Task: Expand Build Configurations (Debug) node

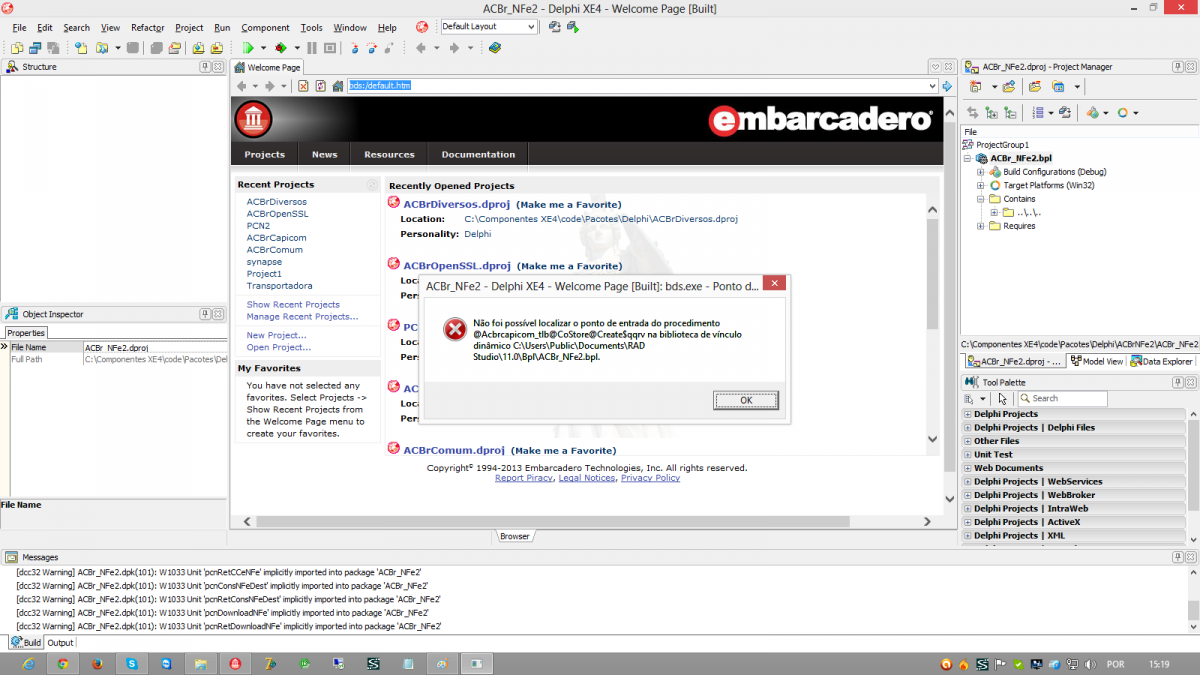Action: [981, 172]
